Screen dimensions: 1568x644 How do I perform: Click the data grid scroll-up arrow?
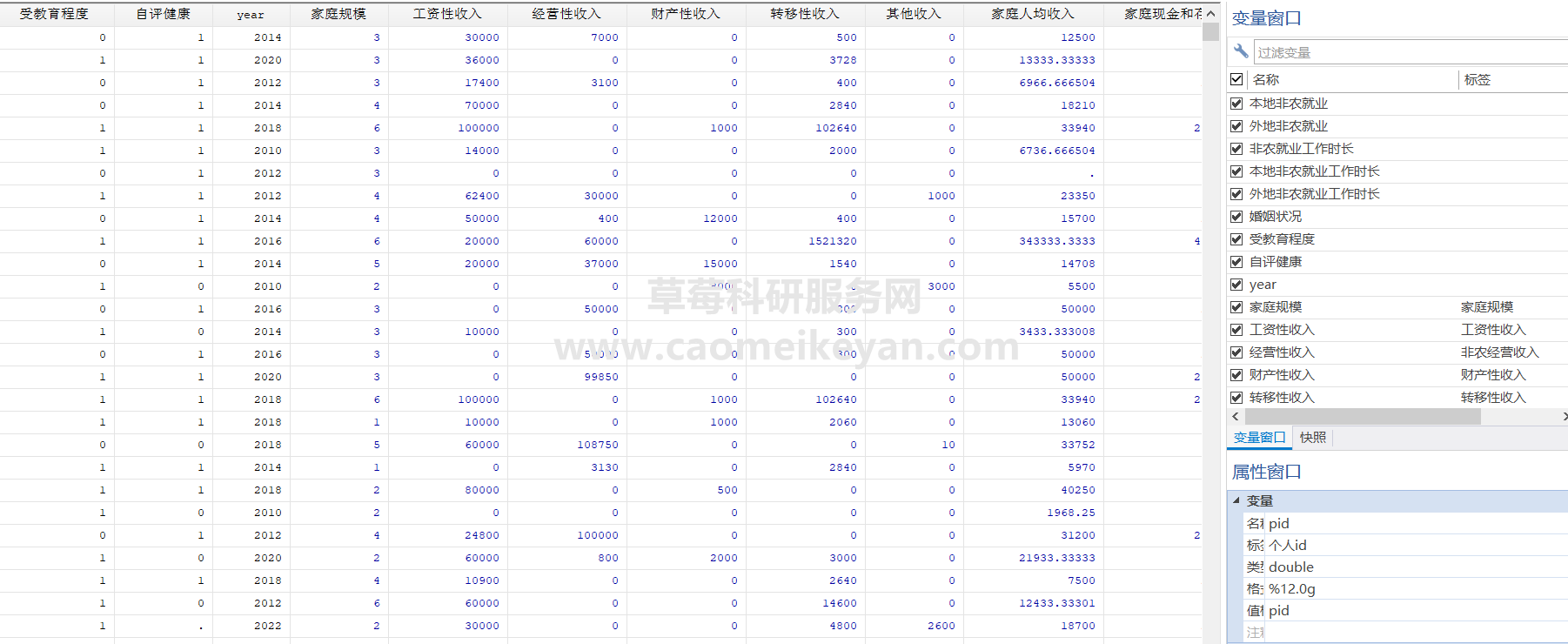click(x=1210, y=13)
